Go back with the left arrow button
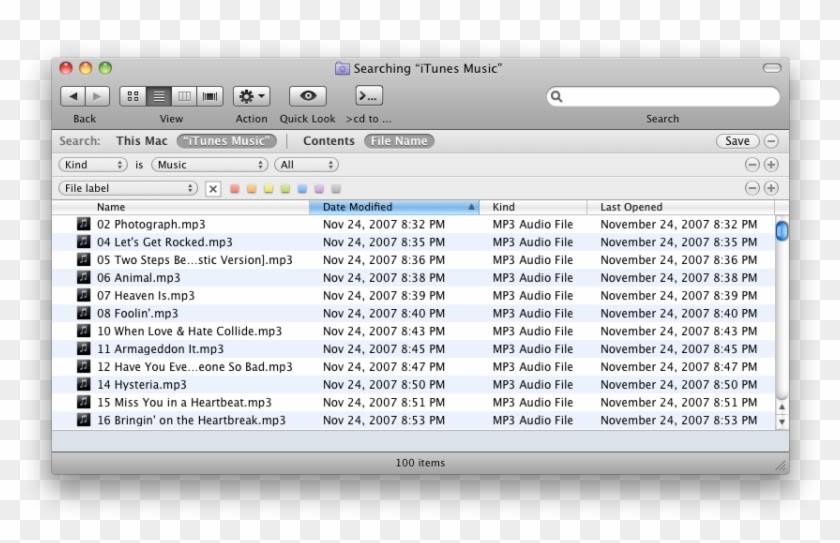Screen dimensions: 840x543 pos(73,96)
